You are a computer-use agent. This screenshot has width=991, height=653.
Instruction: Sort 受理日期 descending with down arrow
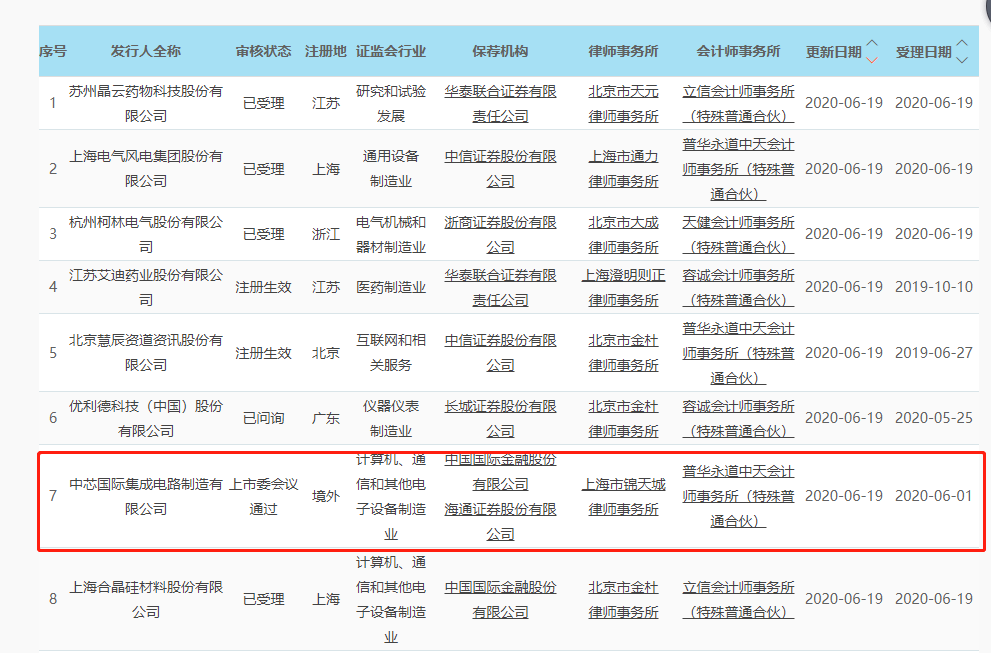click(x=962, y=59)
